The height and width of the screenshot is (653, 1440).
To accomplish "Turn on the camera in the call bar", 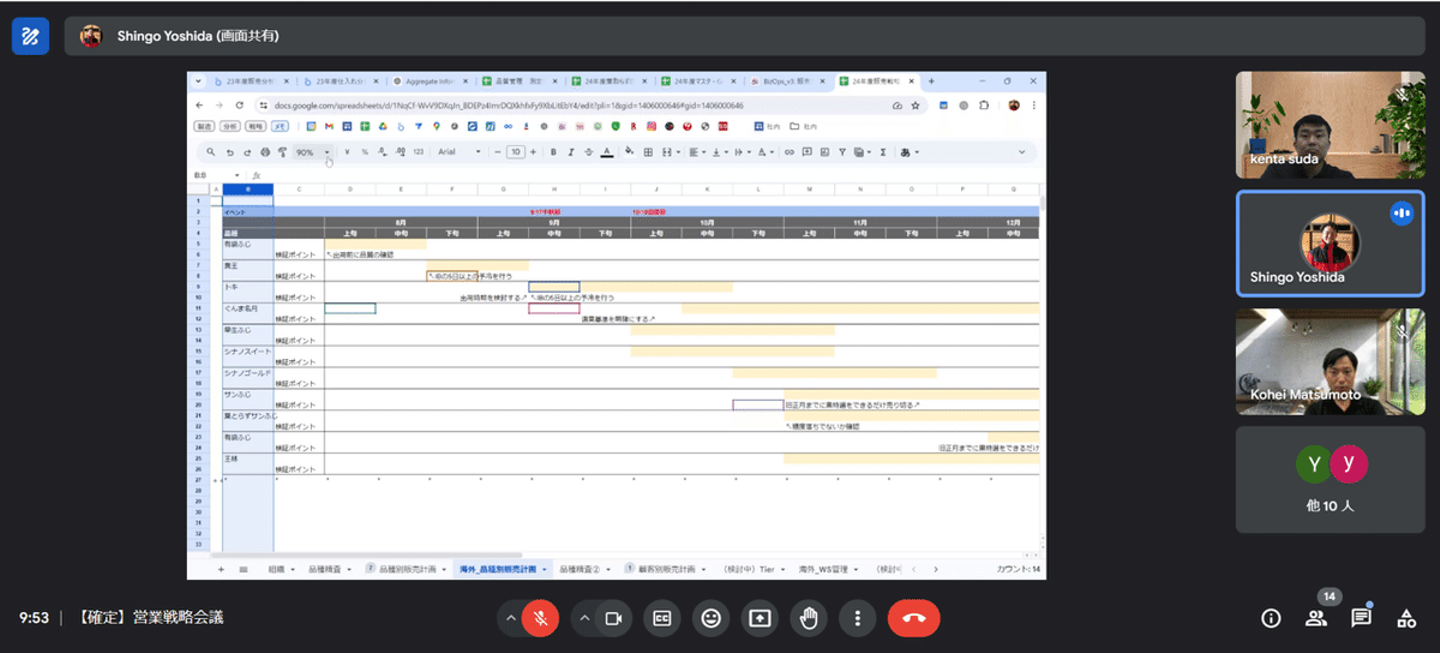I will (x=613, y=619).
